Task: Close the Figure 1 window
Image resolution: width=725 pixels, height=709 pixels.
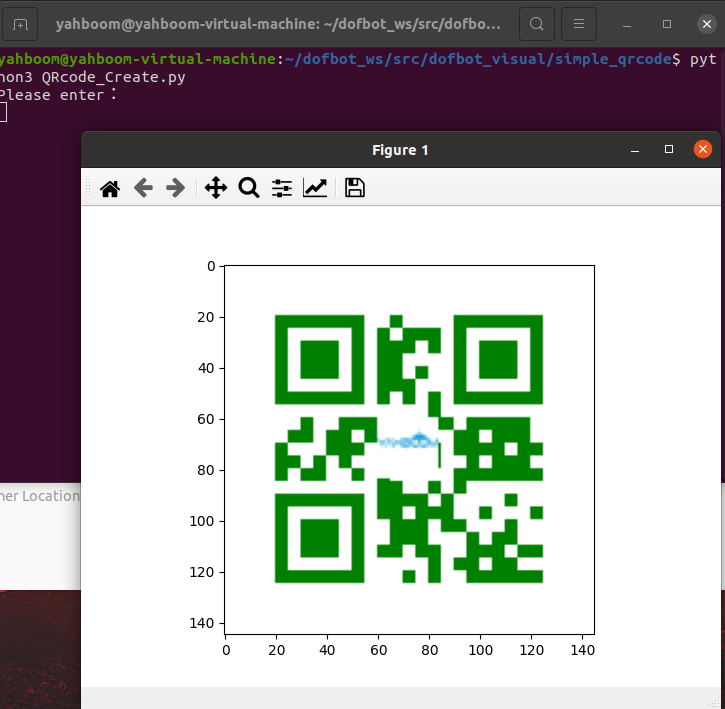Action: [x=703, y=149]
